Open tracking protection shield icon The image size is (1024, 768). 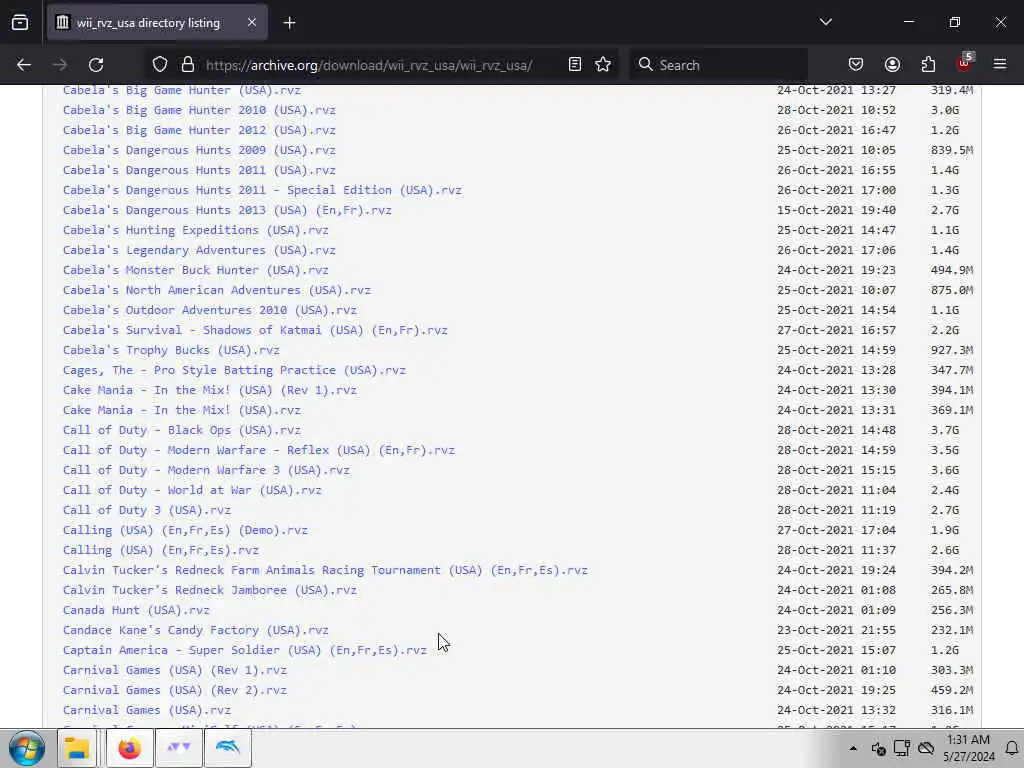tap(160, 64)
